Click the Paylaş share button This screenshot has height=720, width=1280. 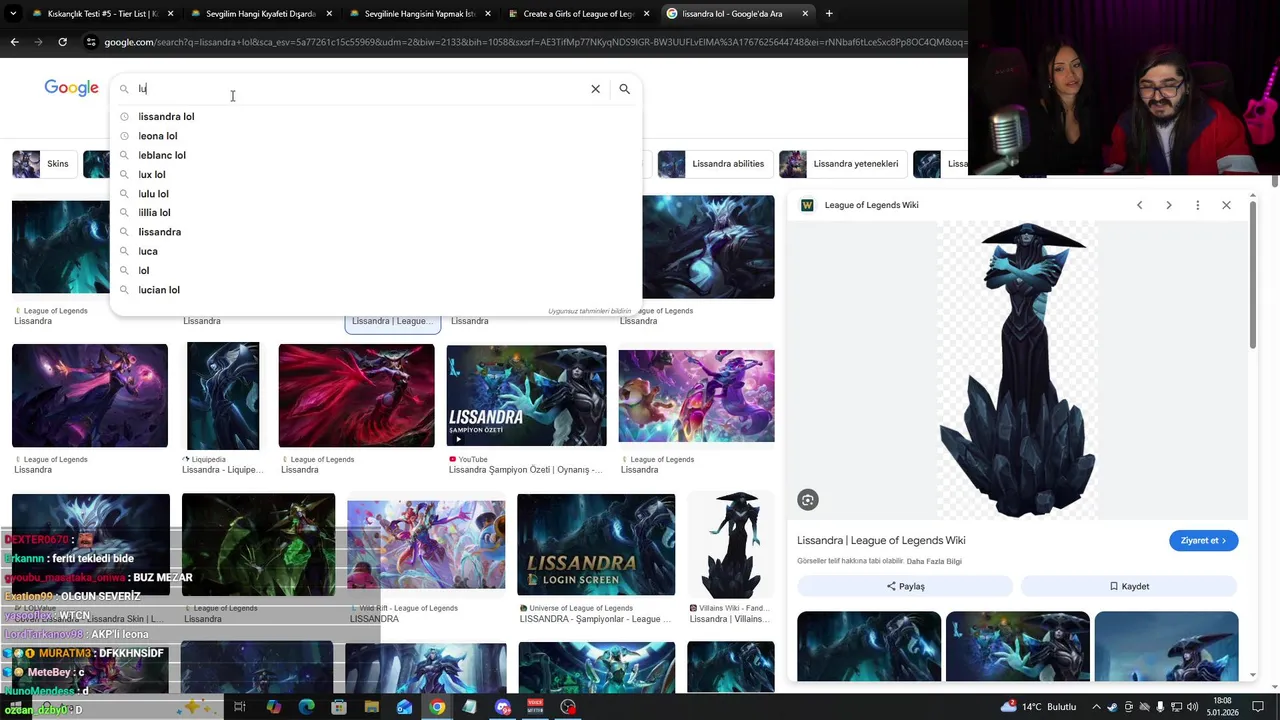pos(905,587)
